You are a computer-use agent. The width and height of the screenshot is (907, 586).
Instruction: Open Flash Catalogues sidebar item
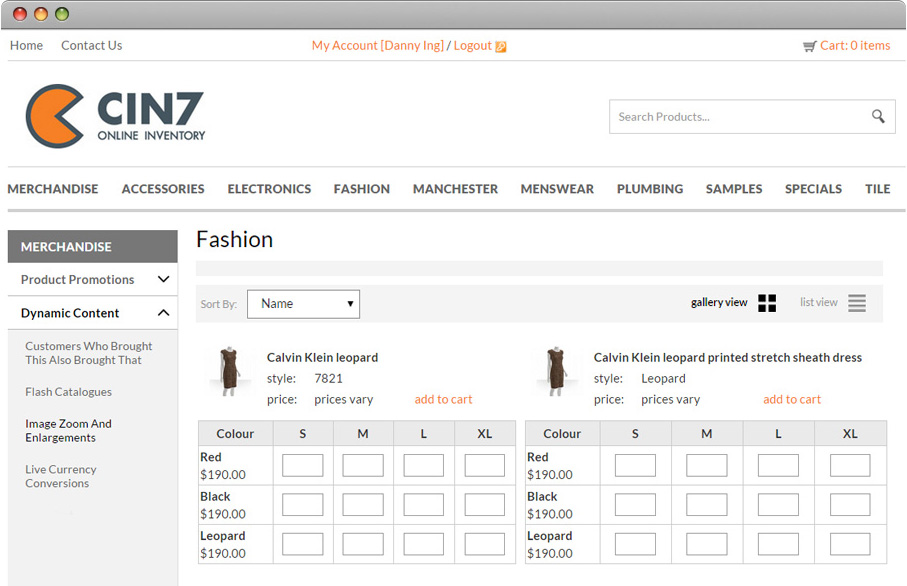click(x=68, y=392)
